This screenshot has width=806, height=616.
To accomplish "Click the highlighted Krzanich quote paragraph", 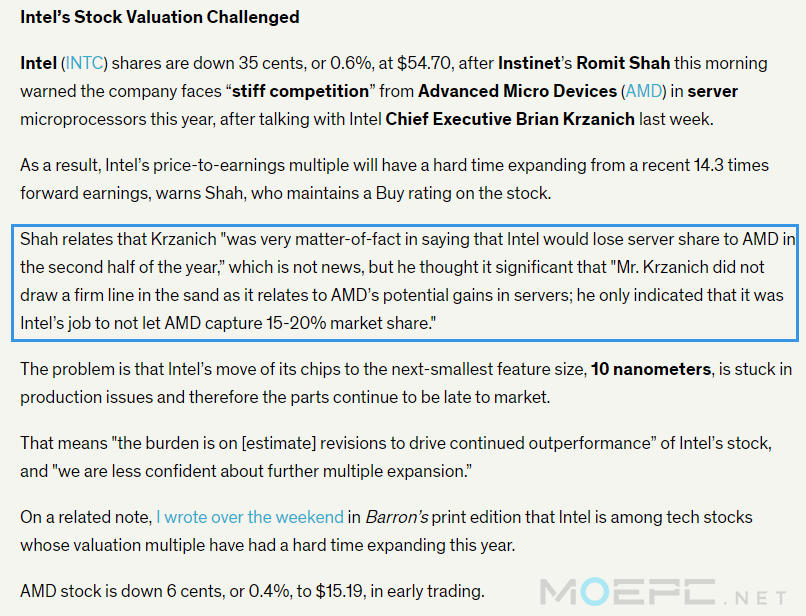I will click(x=405, y=282).
